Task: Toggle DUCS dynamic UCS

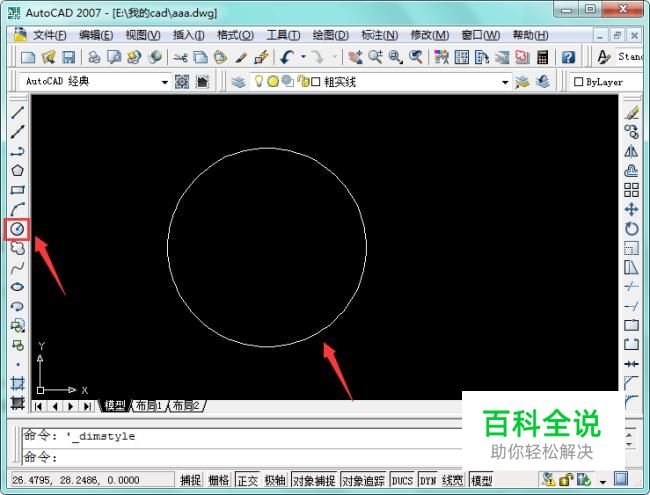Action: click(x=402, y=480)
